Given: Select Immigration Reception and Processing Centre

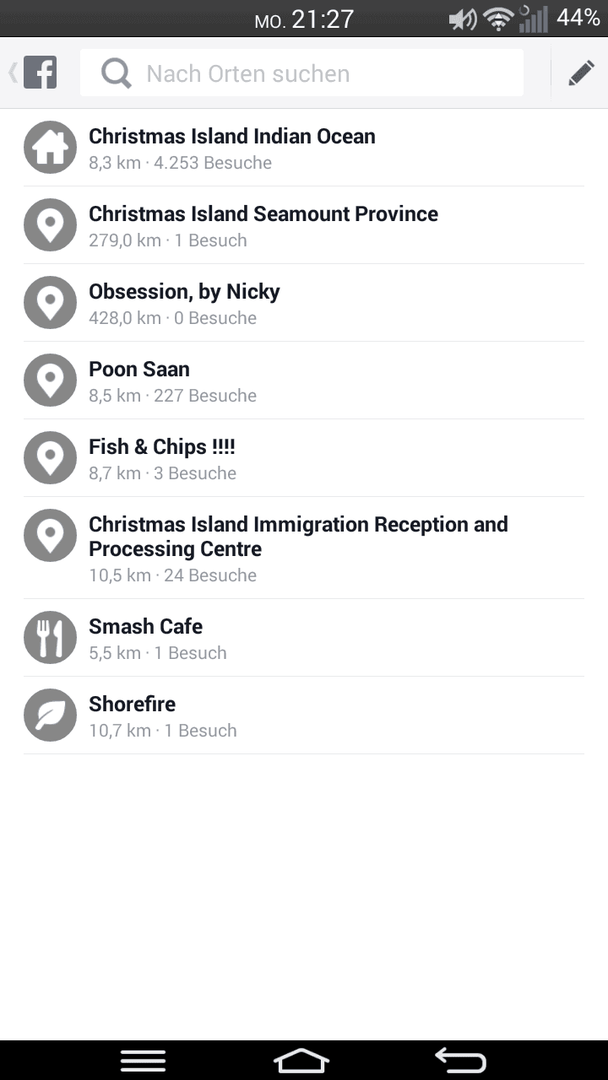Looking at the screenshot, I should pos(304,548).
